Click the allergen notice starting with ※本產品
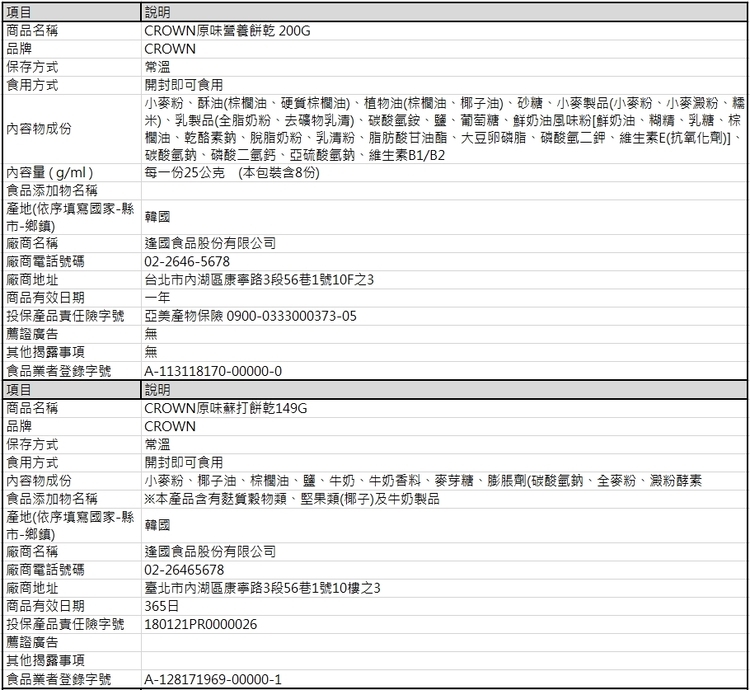Image resolution: width=750 pixels, height=690 pixels. click(x=292, y=498)
